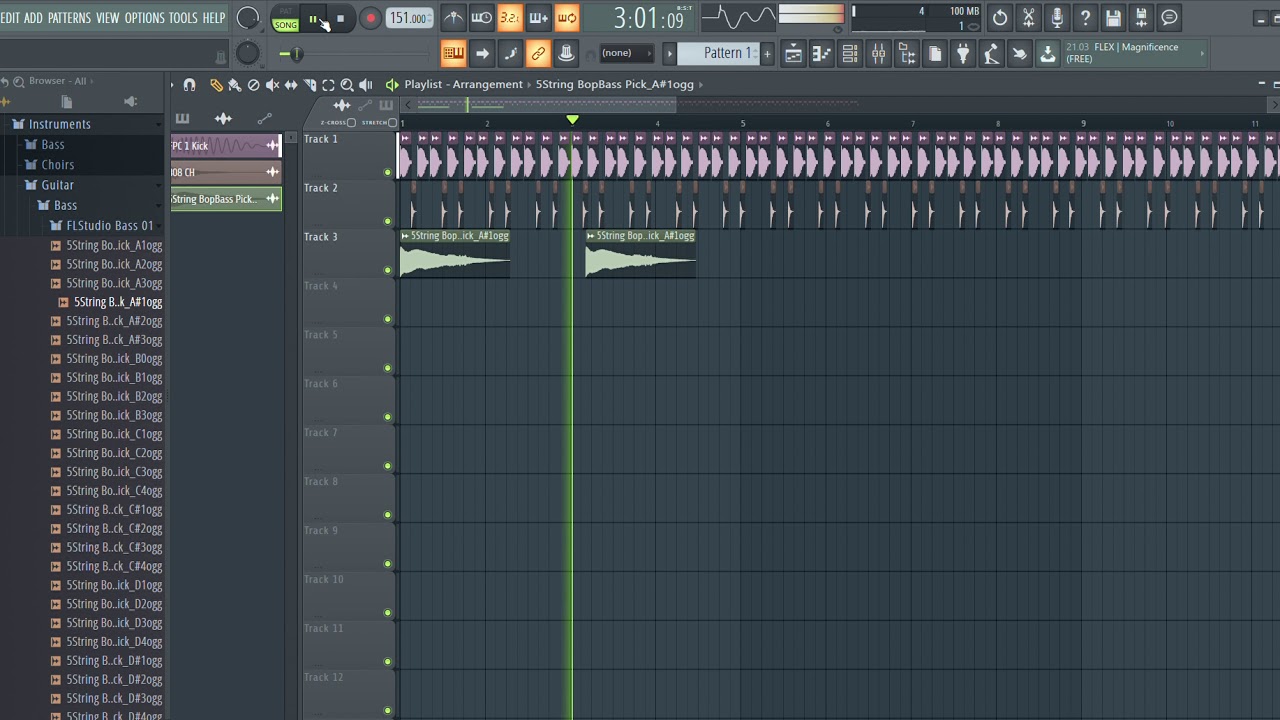This screenshot has height=720, width=1280.
Task: Select the delete tool in playlist toolbar
Action: pyautogui.click(x=253, y=85)
